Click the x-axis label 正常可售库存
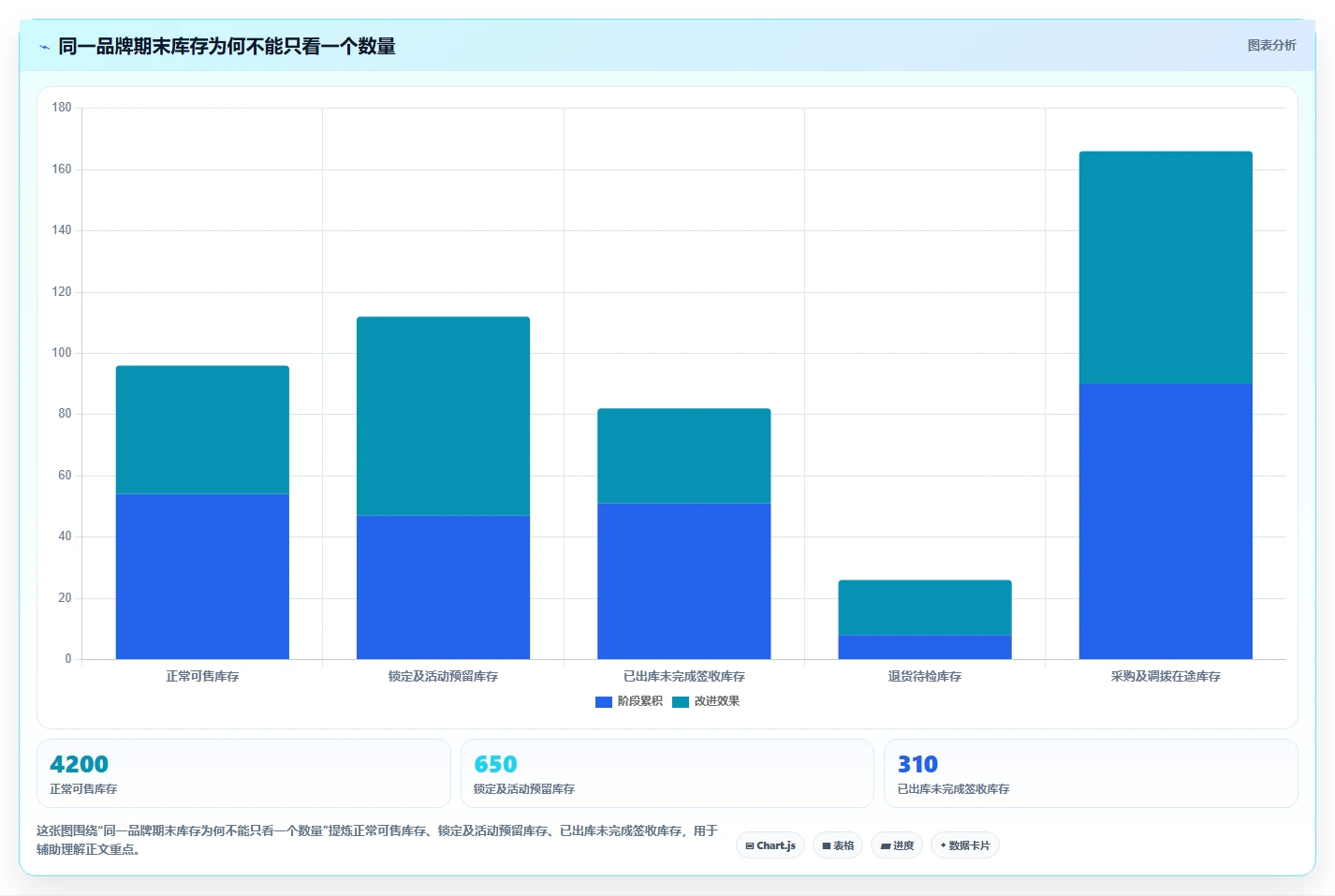1335x896 pixels. (202, 676)
